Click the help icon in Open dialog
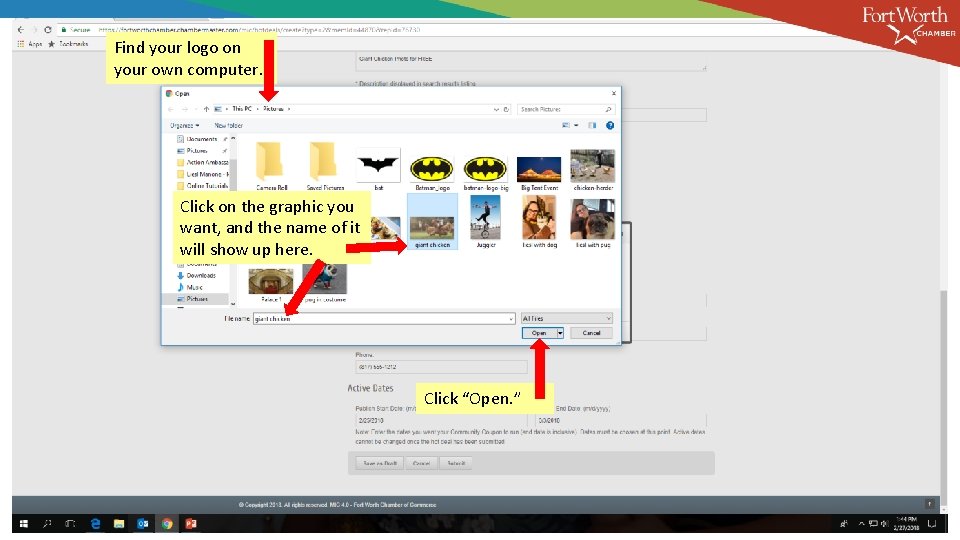 click(610, 125)
